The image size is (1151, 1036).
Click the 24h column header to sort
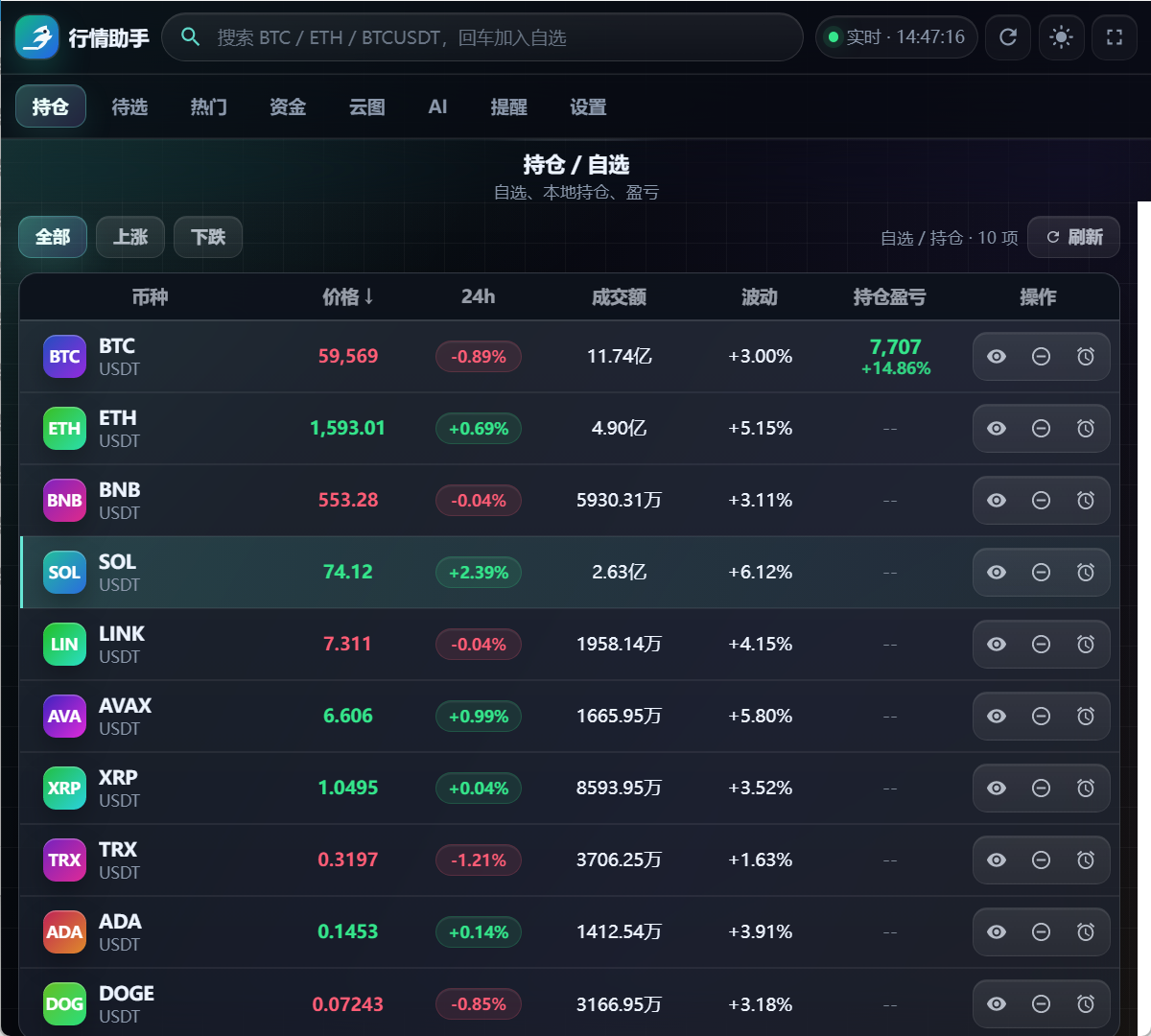478,297
